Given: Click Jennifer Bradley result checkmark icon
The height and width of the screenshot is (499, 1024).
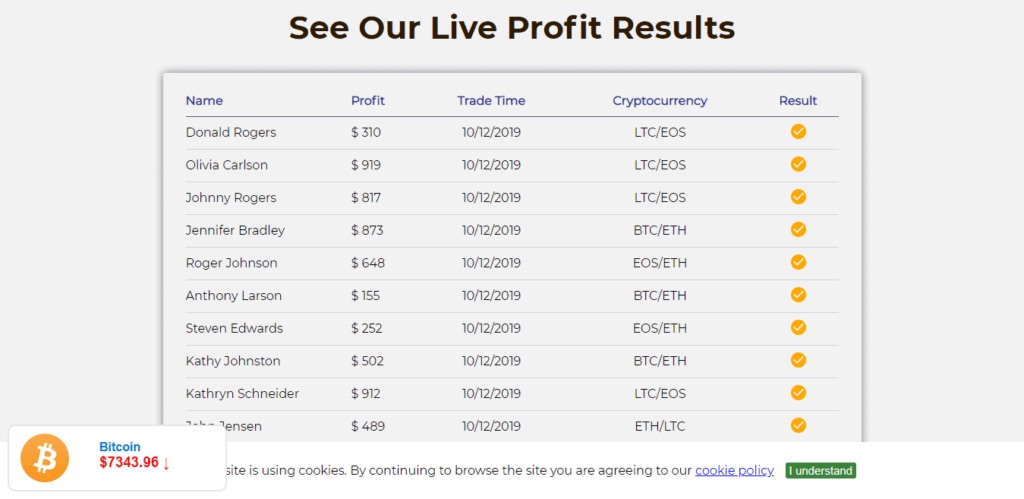Looking at the screenshot, I should [798, 230].
